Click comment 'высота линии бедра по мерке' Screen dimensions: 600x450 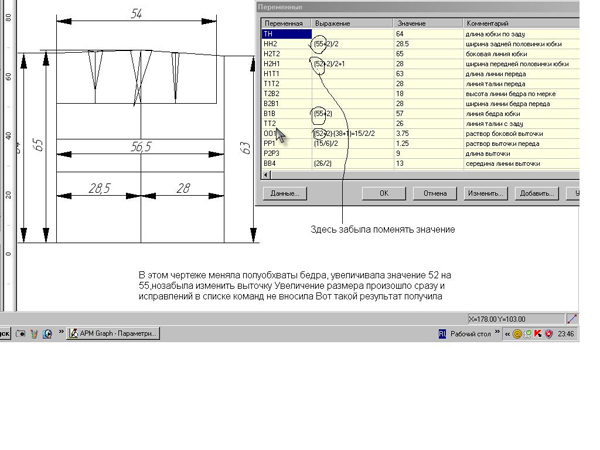[x=511, y=94]
